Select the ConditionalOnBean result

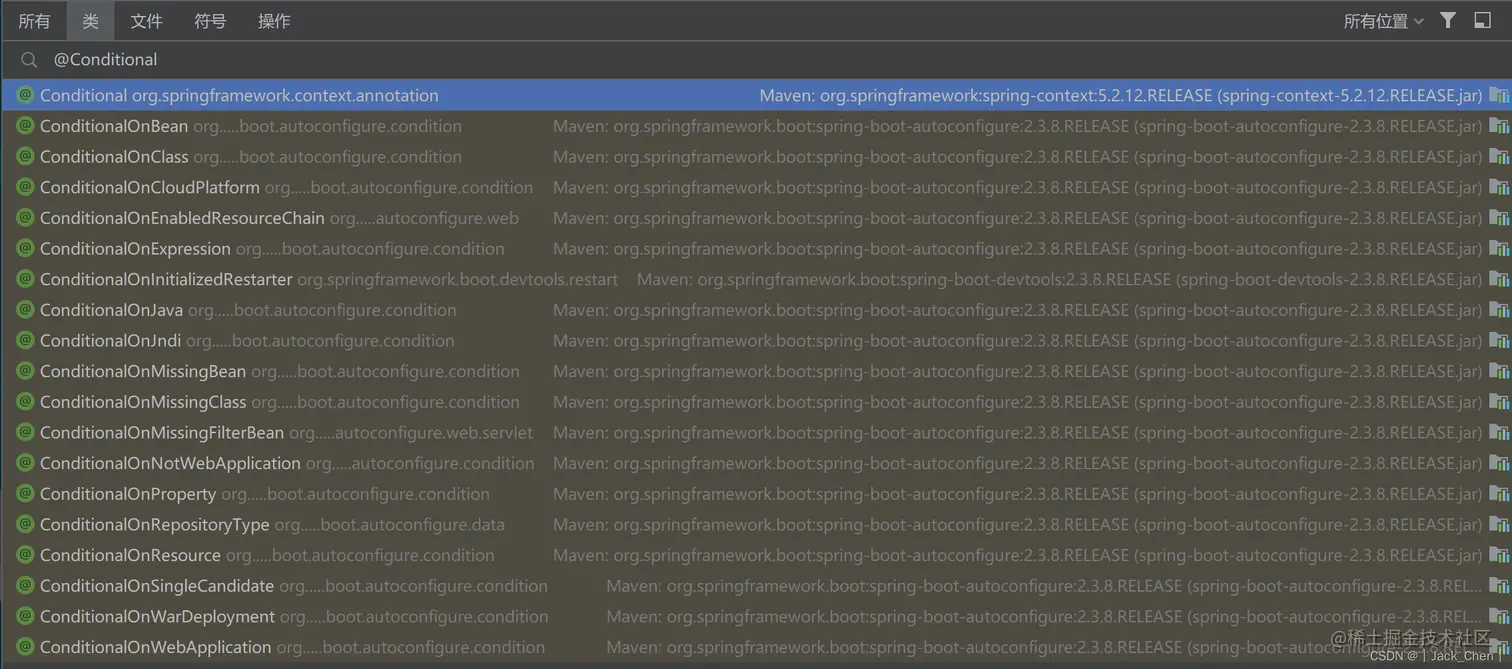click(756, 126)
